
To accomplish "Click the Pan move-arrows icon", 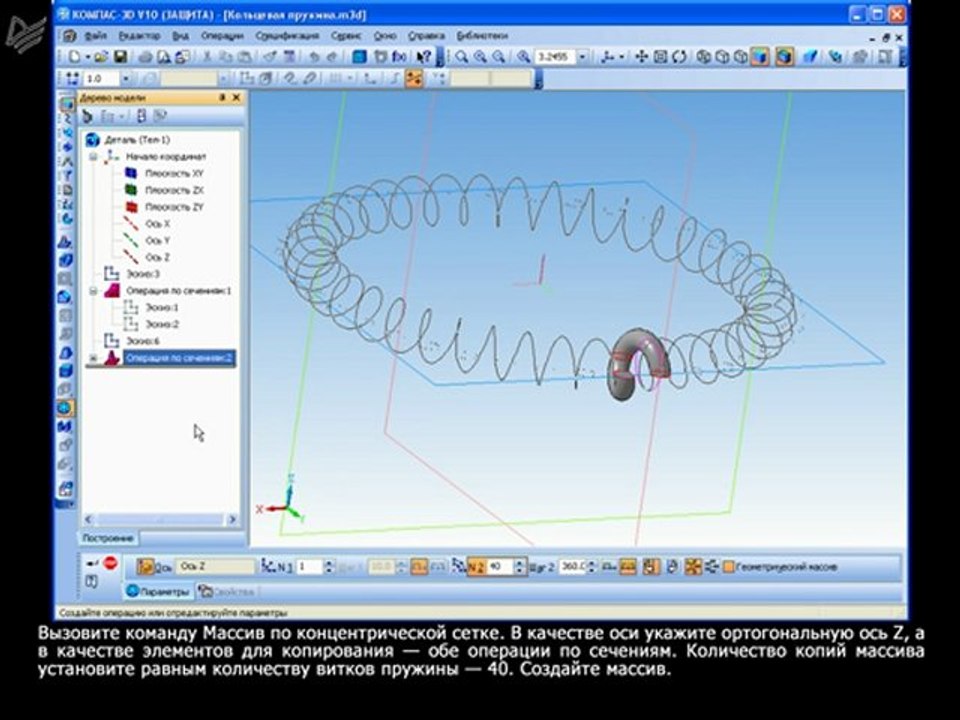I will 641,57.
